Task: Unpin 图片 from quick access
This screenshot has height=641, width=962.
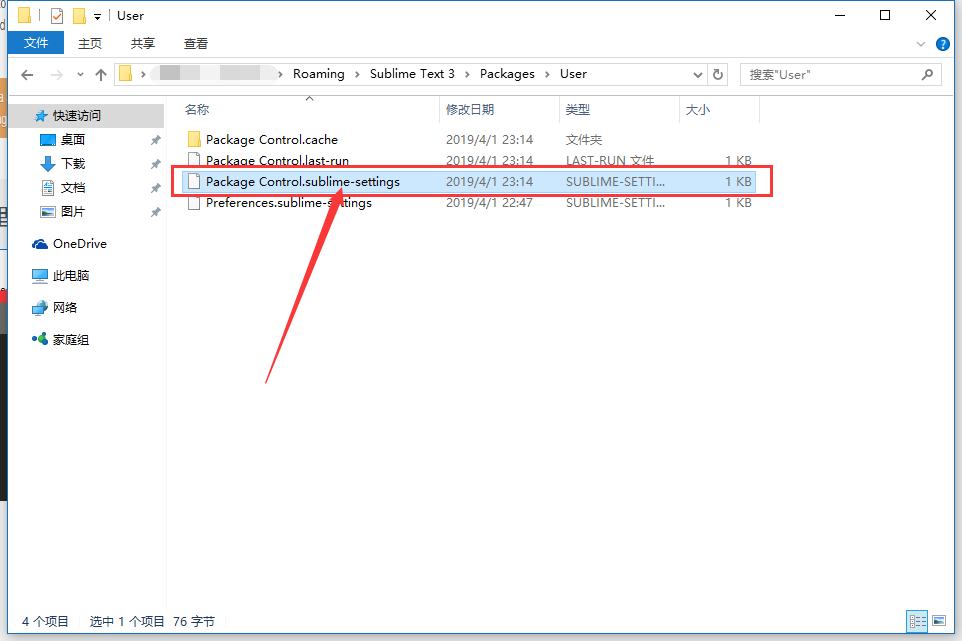Action: [x=155, y=211]
